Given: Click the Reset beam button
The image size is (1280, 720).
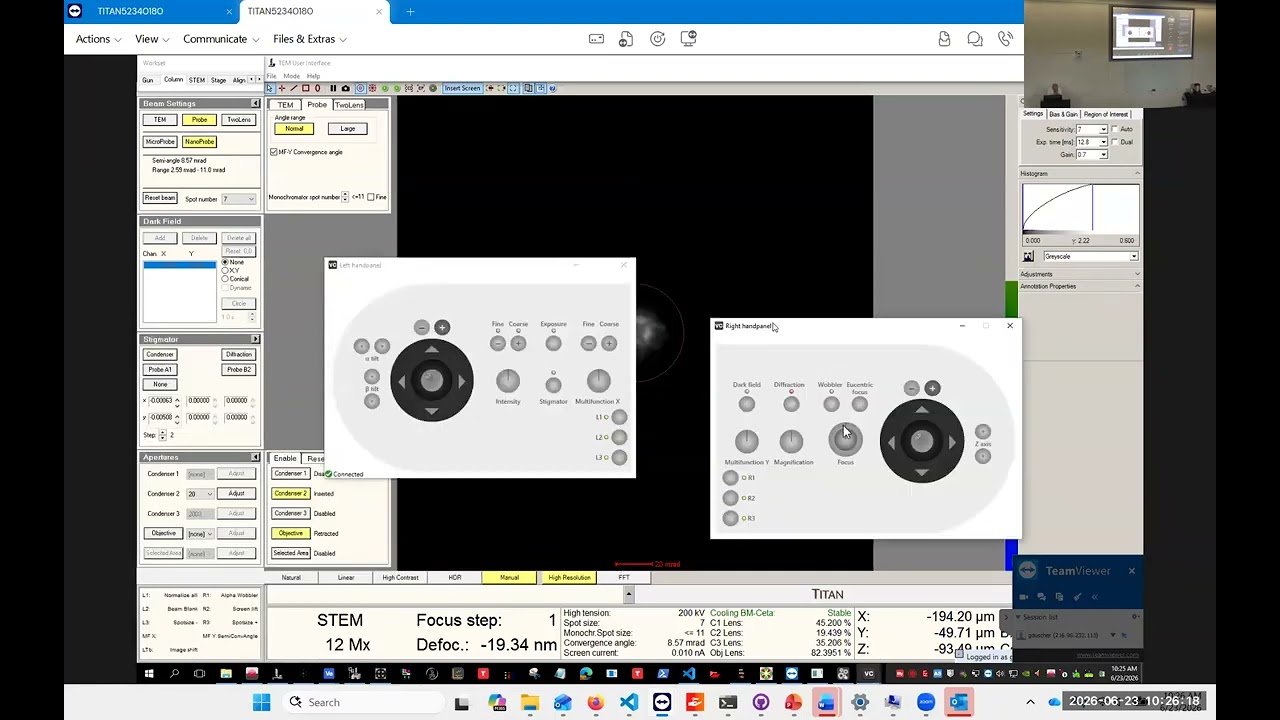Looking at the screenshot, I should [160, 198].
